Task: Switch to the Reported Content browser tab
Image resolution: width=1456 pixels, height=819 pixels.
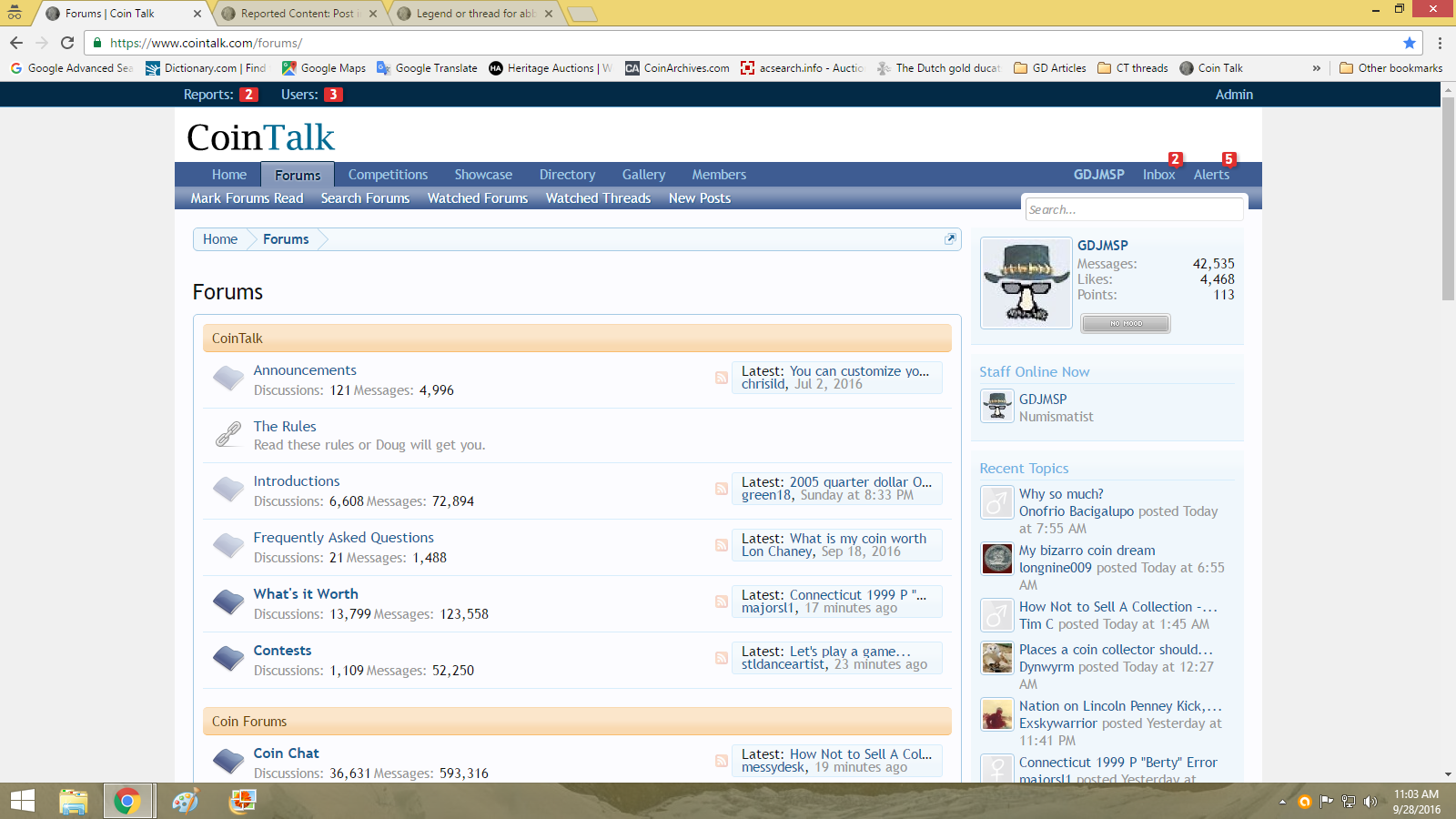Action: click(x=298, y=14)
